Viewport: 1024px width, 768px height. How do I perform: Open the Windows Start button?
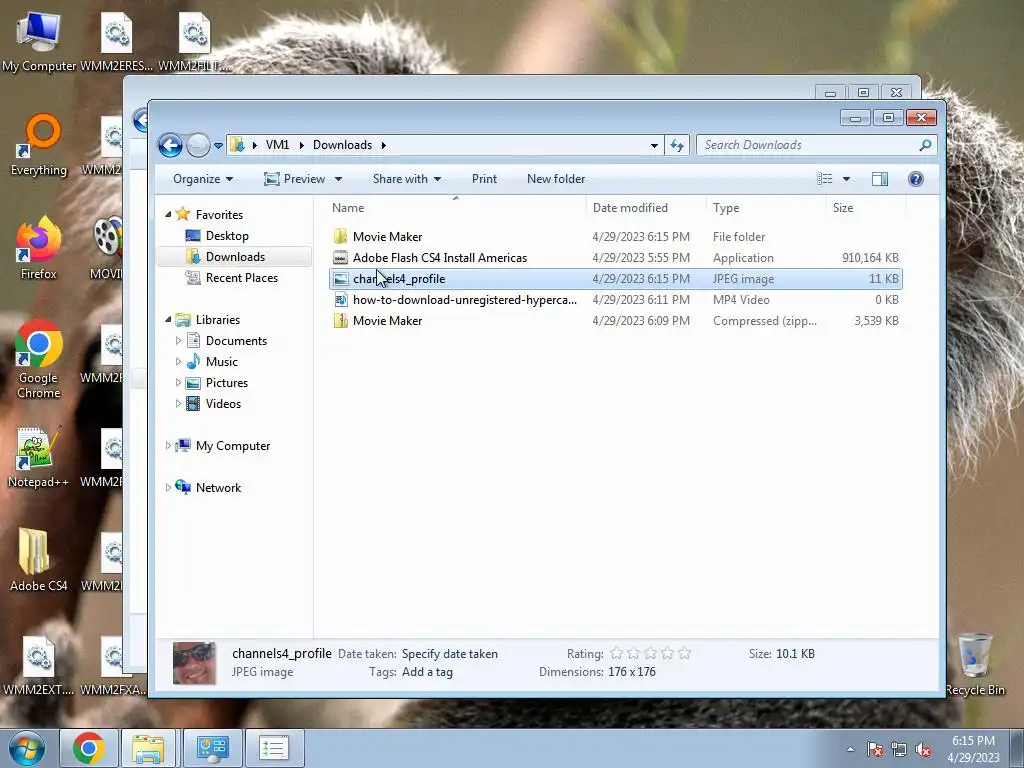coord(26,748)
